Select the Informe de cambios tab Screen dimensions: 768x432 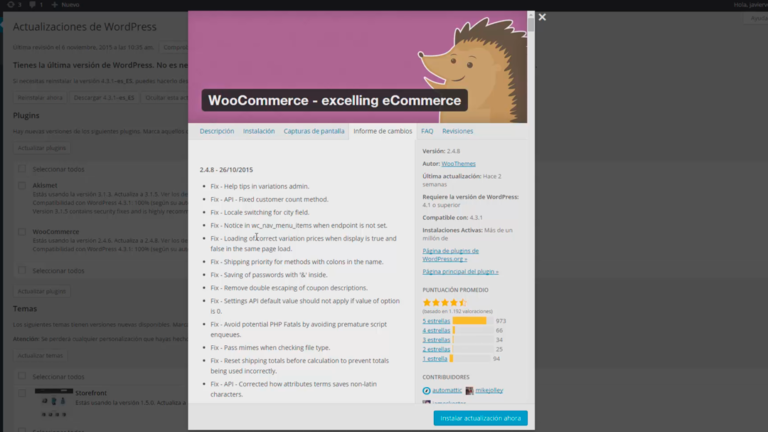point(383,131)
